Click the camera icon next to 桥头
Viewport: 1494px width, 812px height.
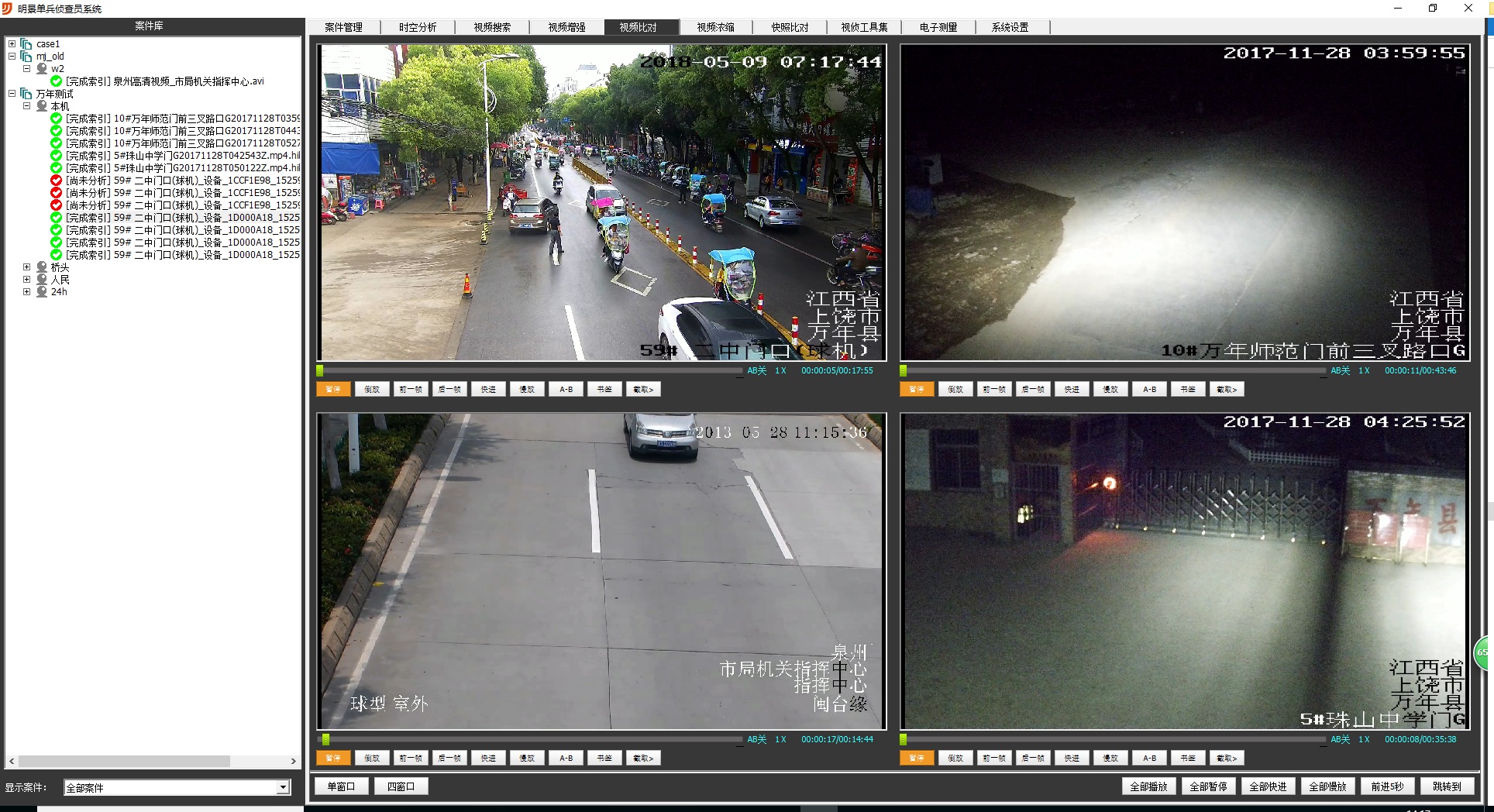[42, 267]
